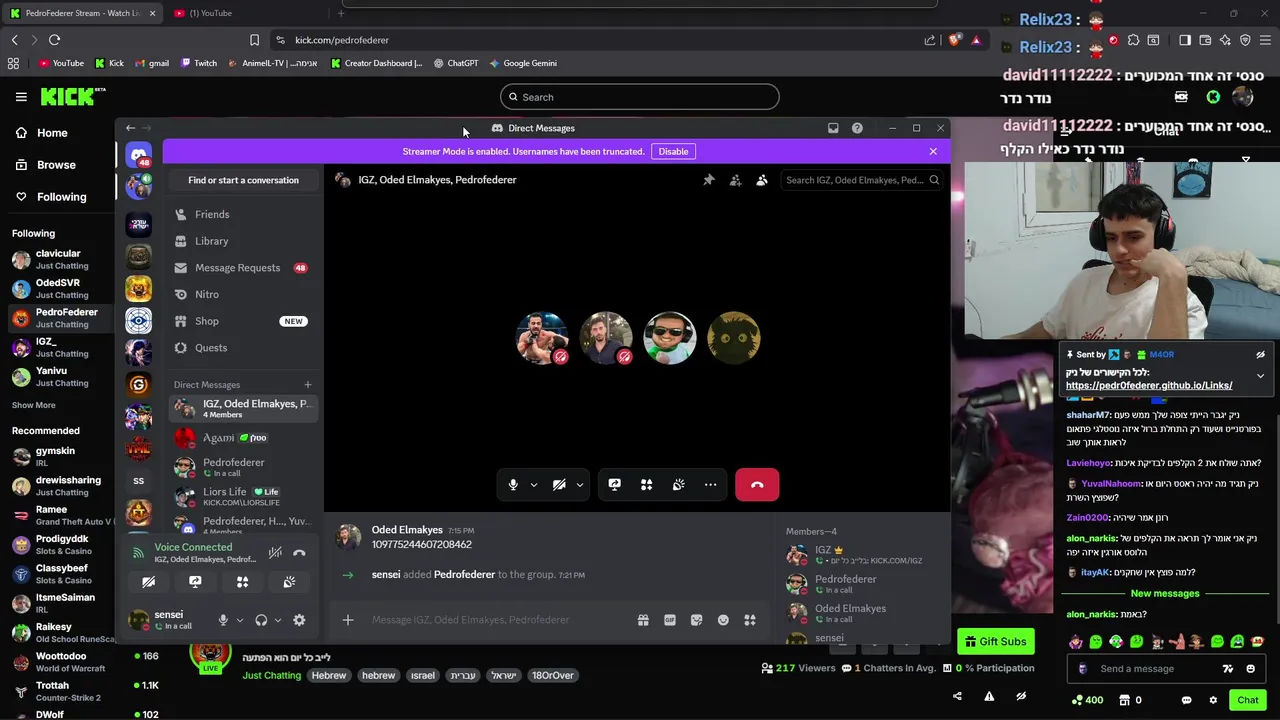Toggle member list icon in the Discord header
This screenshot has height=720, width=1280.
(762, 180)
